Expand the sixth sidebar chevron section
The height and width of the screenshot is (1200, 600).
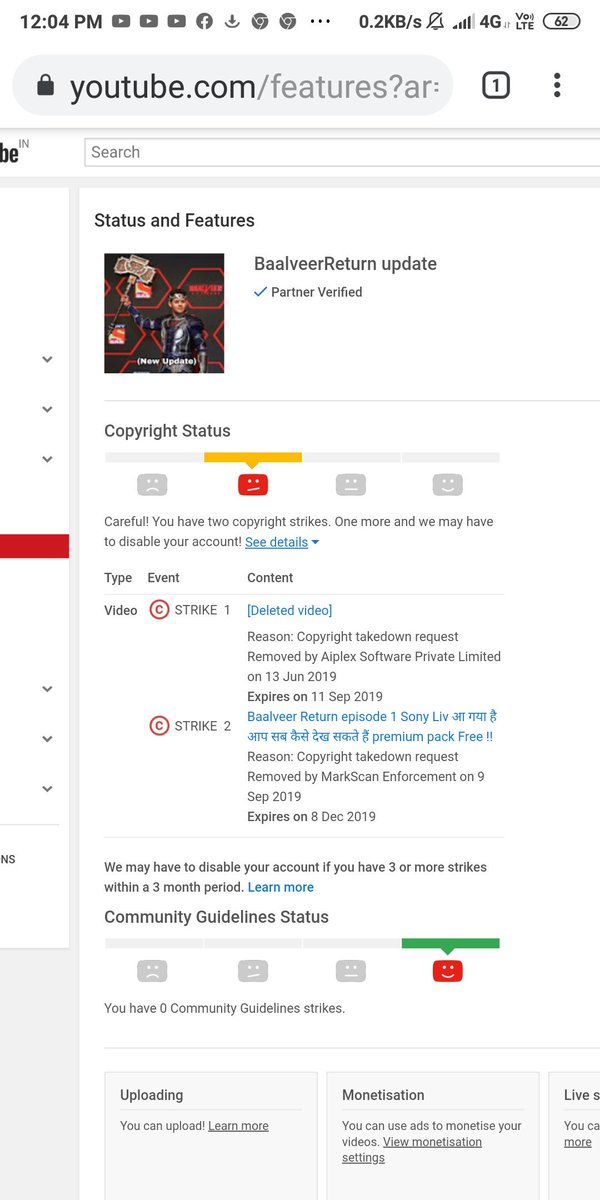(x=47, y=789)
